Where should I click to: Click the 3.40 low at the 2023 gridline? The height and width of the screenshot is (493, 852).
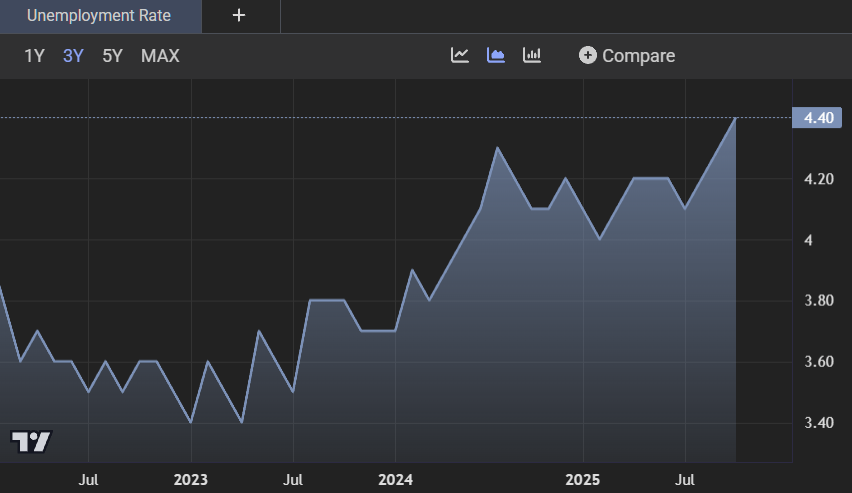191,422
